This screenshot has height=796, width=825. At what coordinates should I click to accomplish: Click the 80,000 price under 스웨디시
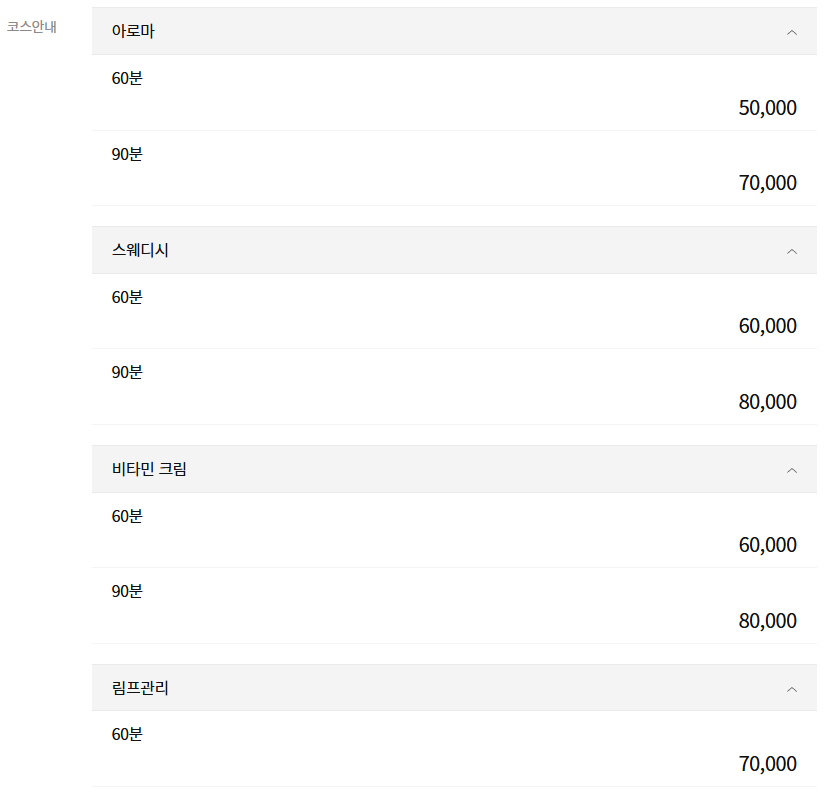click(767, 402)
